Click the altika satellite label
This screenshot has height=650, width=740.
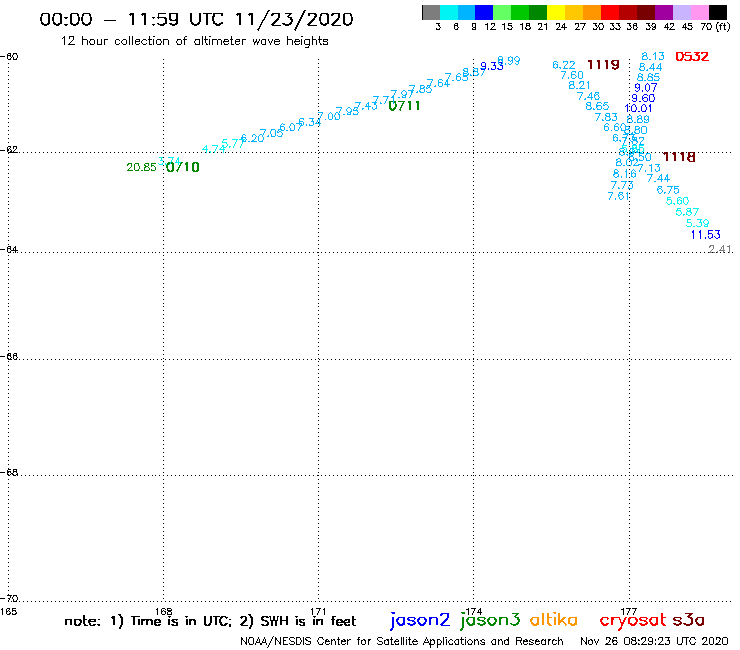(x=554, y=619)
